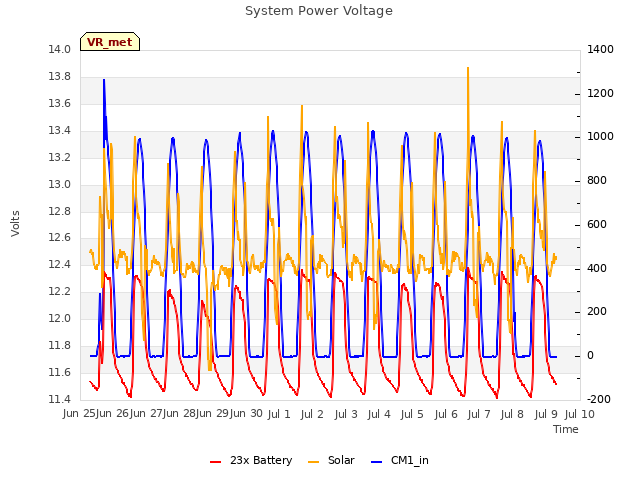Toggle the Solar legend entry
The width and height of the screenshot is (640, 480).
pos(331,460)
